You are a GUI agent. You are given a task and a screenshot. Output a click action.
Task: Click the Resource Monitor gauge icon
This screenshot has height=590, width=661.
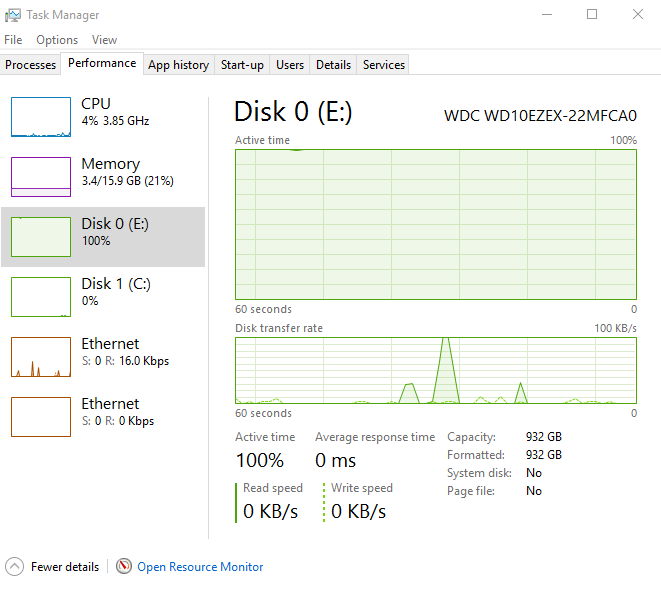tap(124, 566)
